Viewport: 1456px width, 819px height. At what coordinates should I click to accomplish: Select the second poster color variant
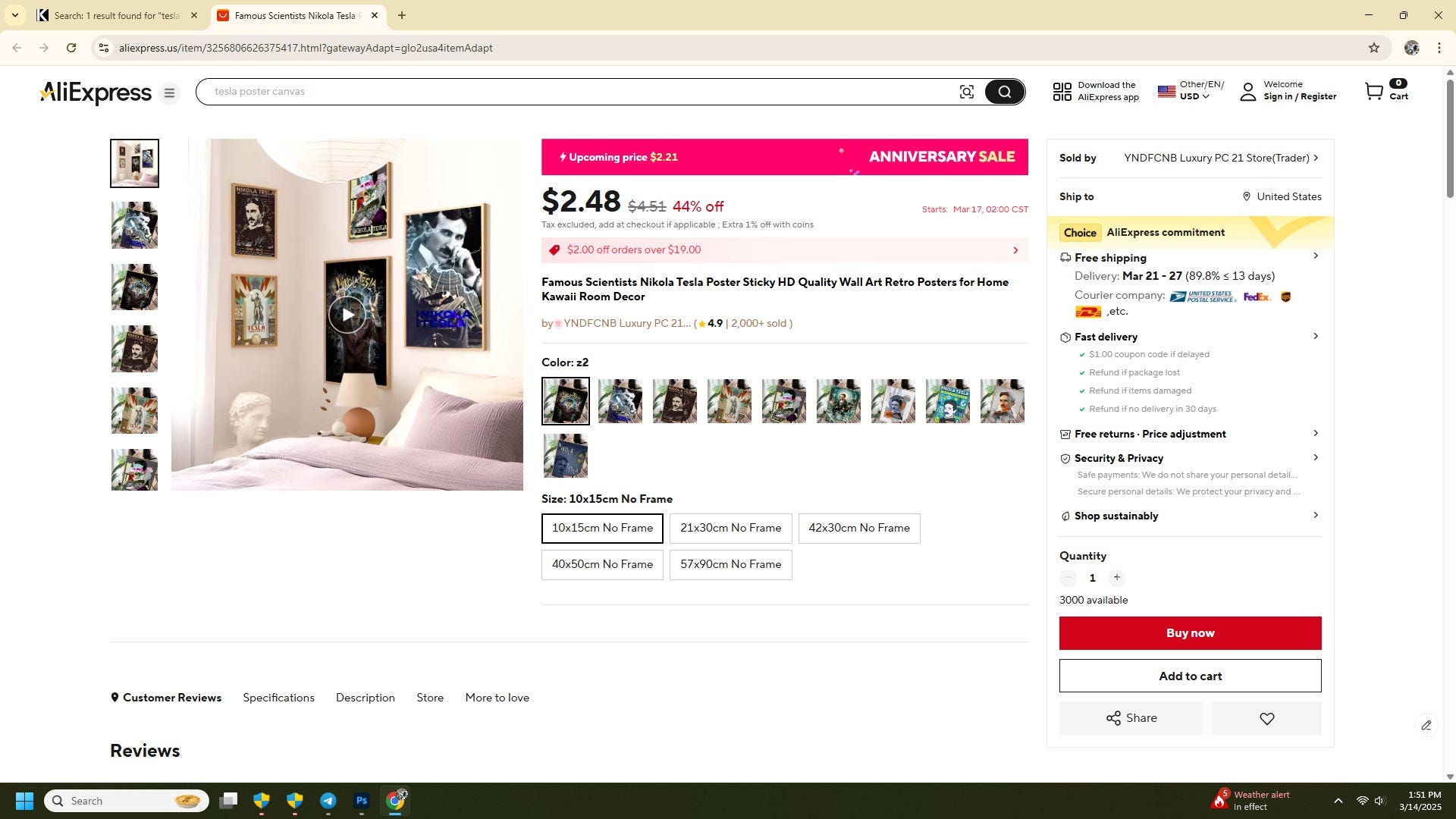coord(620,401)
